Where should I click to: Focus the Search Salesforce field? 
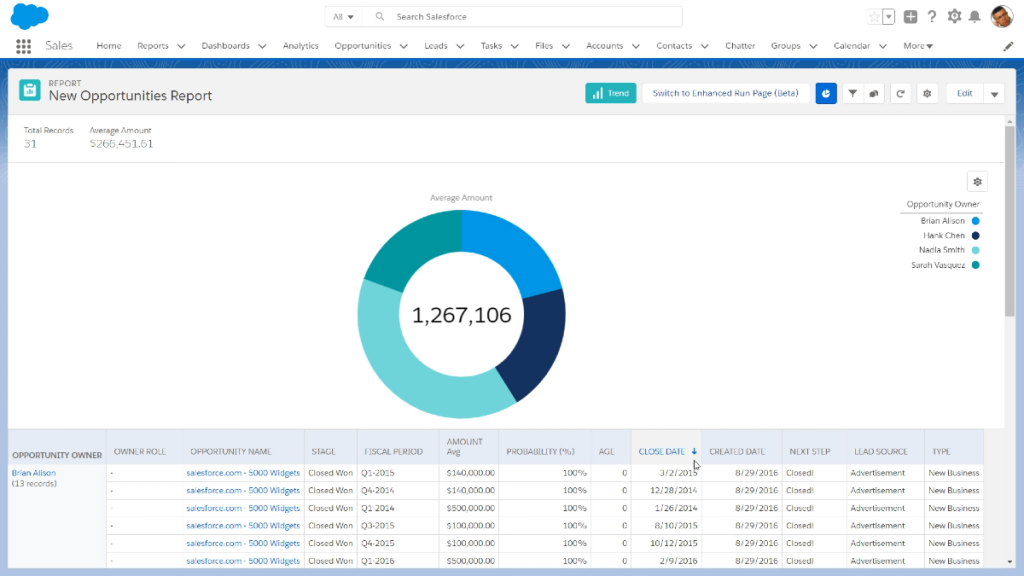pos(522,17)
